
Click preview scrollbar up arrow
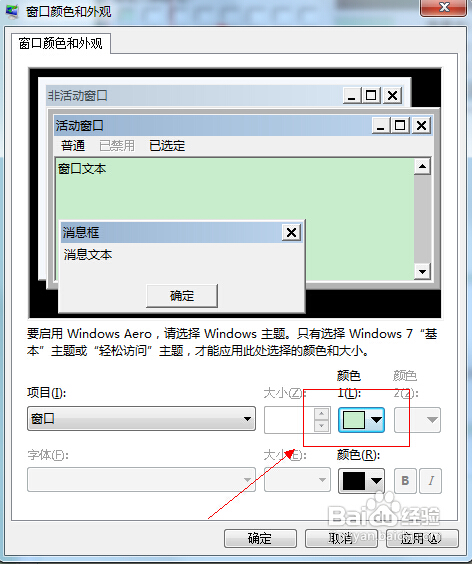click(x=422, y=166)
